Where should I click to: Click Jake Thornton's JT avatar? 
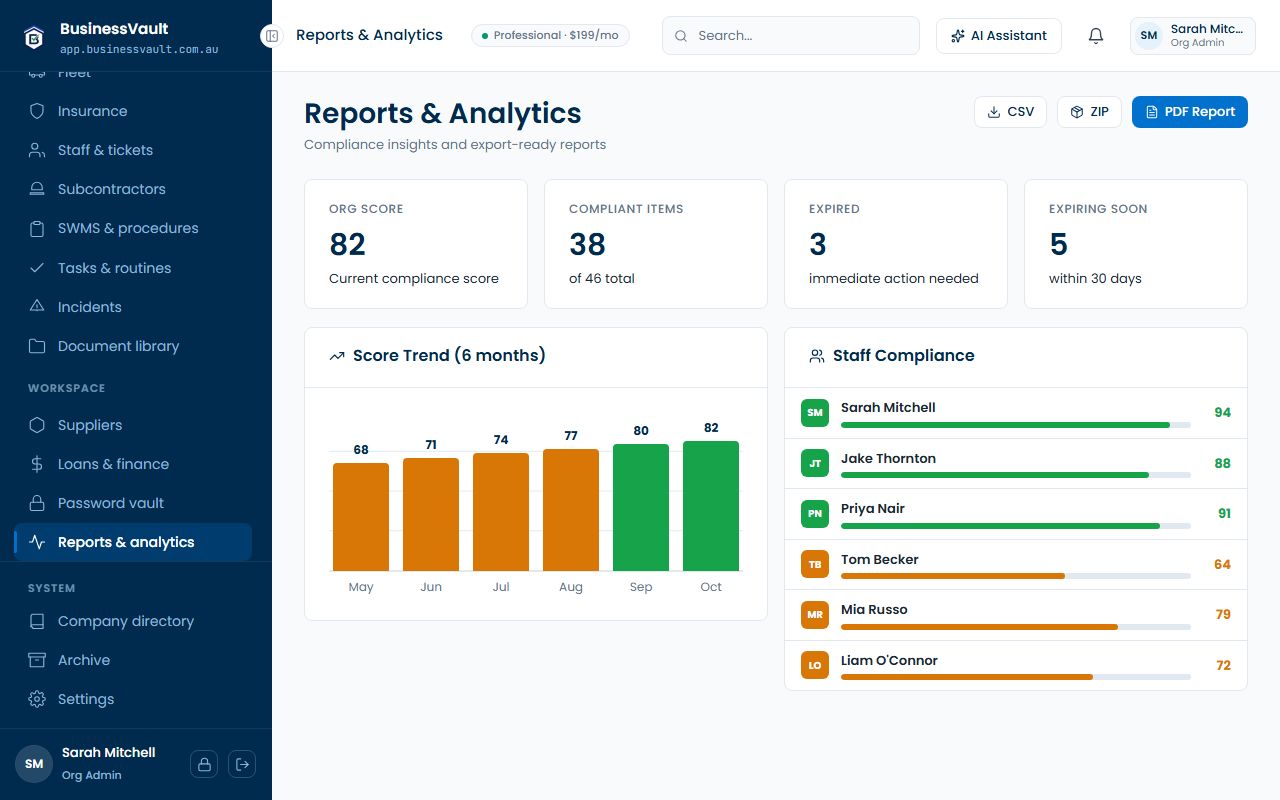tap(815, 463)
